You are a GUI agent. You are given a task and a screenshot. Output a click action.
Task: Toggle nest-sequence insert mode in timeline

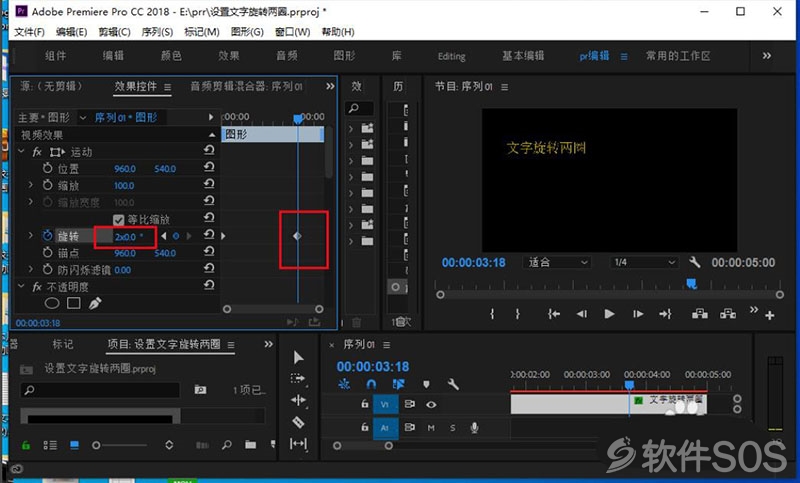344,384
